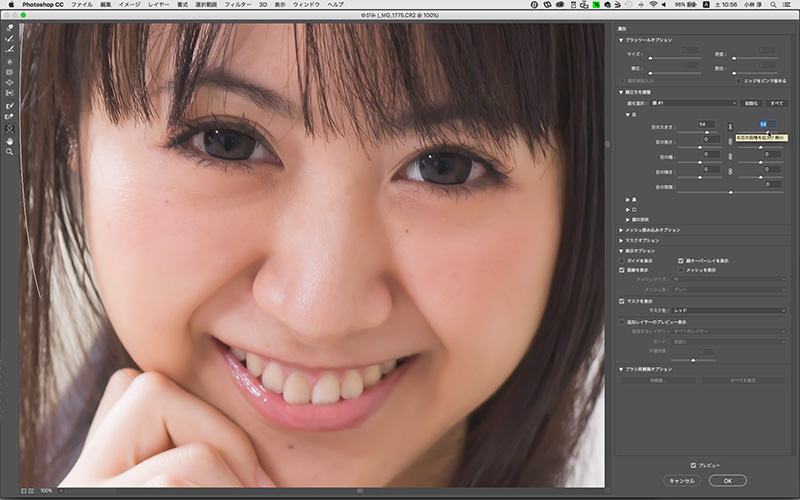Enable 追加レイヤーのプレビュー表示 checkbox

(621, 322)
